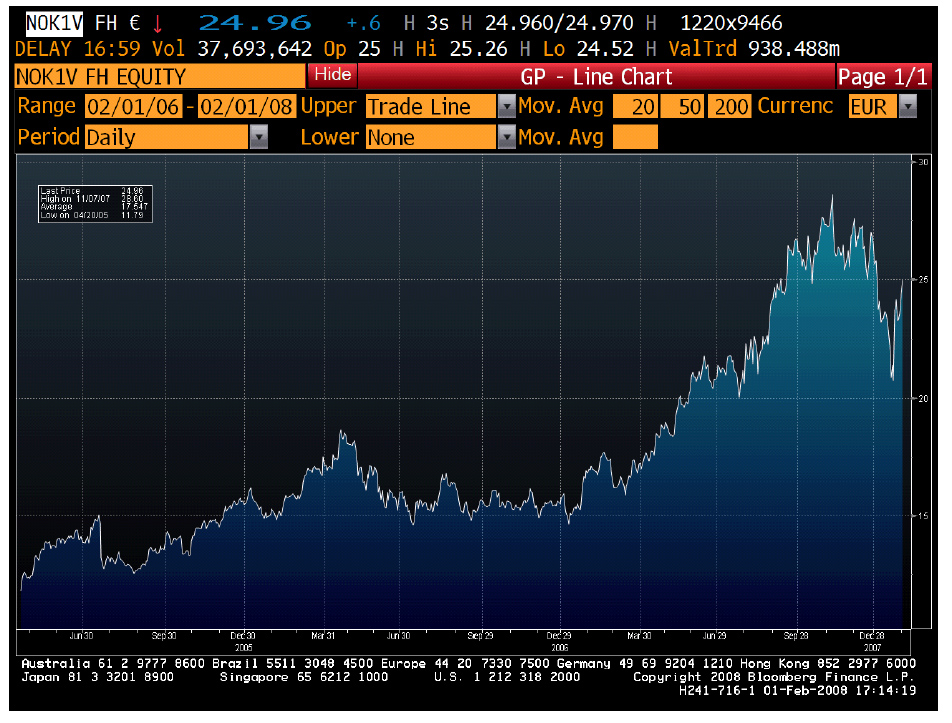Click the Copyright 2008 Bloomberg Finance L.P. text
Viewport: 952px width, 723px height.
[x=774, y=677]
